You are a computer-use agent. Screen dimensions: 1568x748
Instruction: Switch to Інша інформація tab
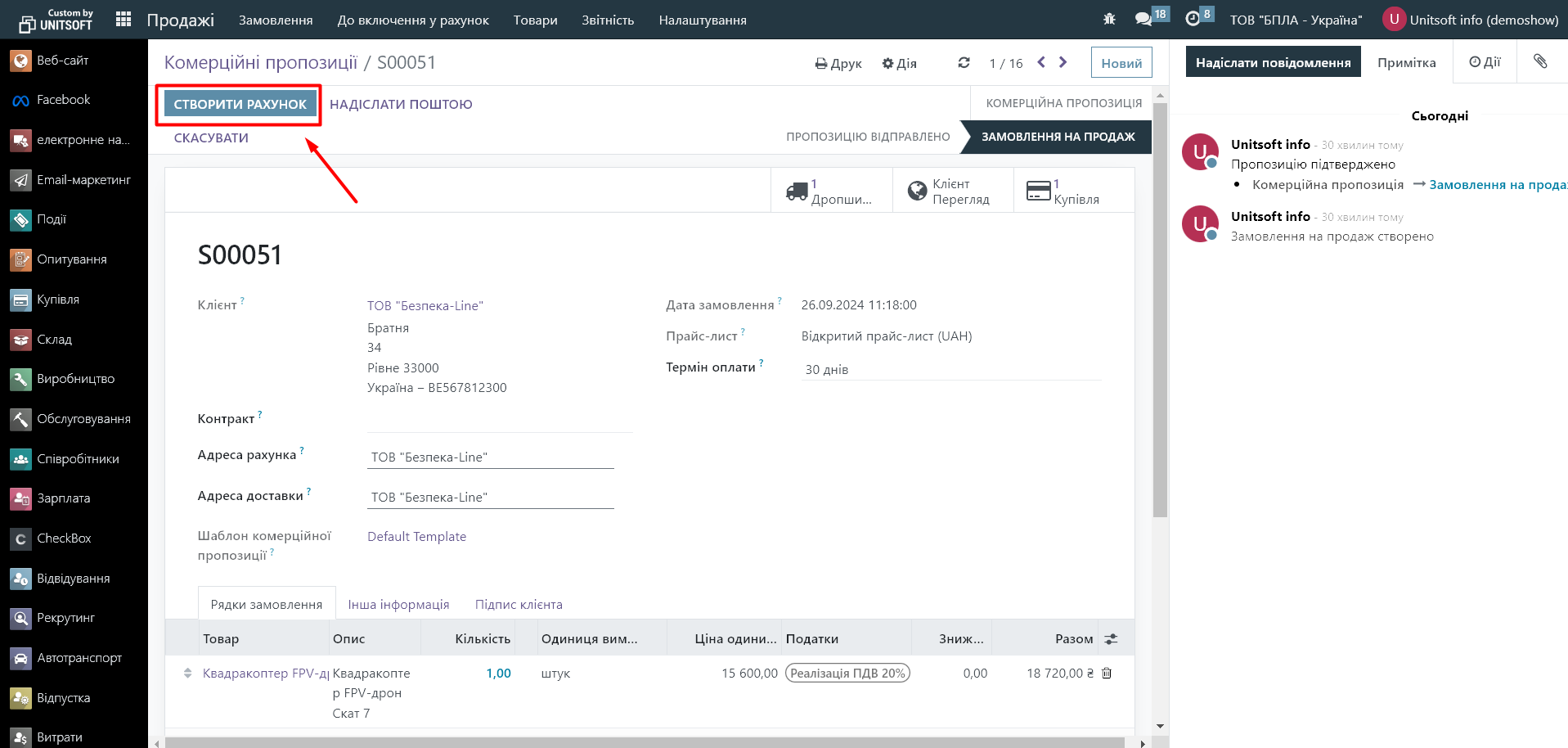(x=398, y=604)
